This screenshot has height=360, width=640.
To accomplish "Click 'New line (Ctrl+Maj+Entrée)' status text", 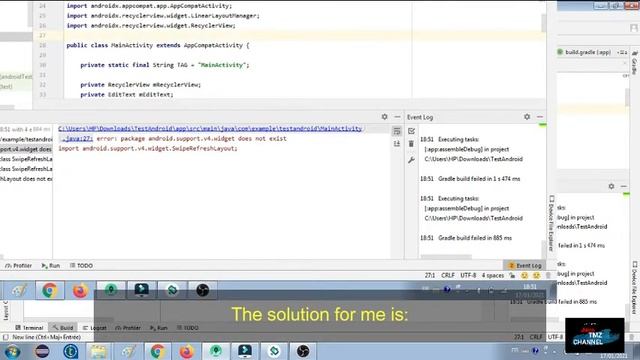I will tap(47, 337).
